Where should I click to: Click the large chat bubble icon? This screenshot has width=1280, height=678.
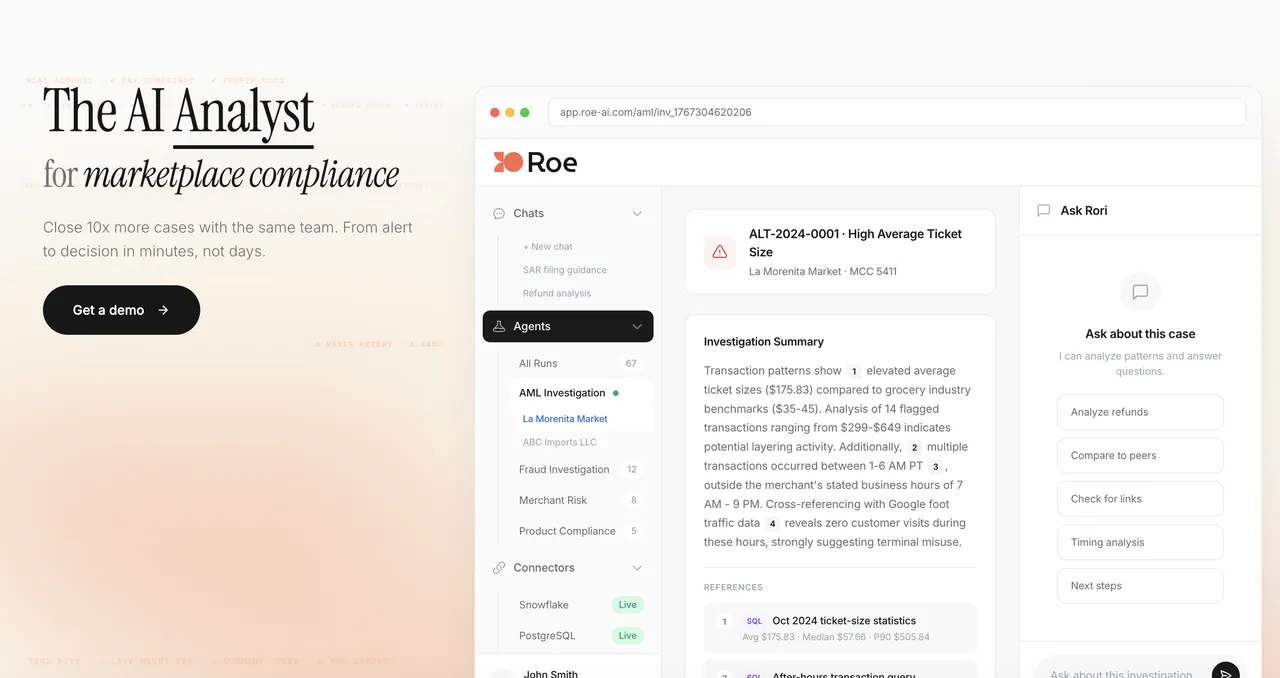tap(1140, 293)
